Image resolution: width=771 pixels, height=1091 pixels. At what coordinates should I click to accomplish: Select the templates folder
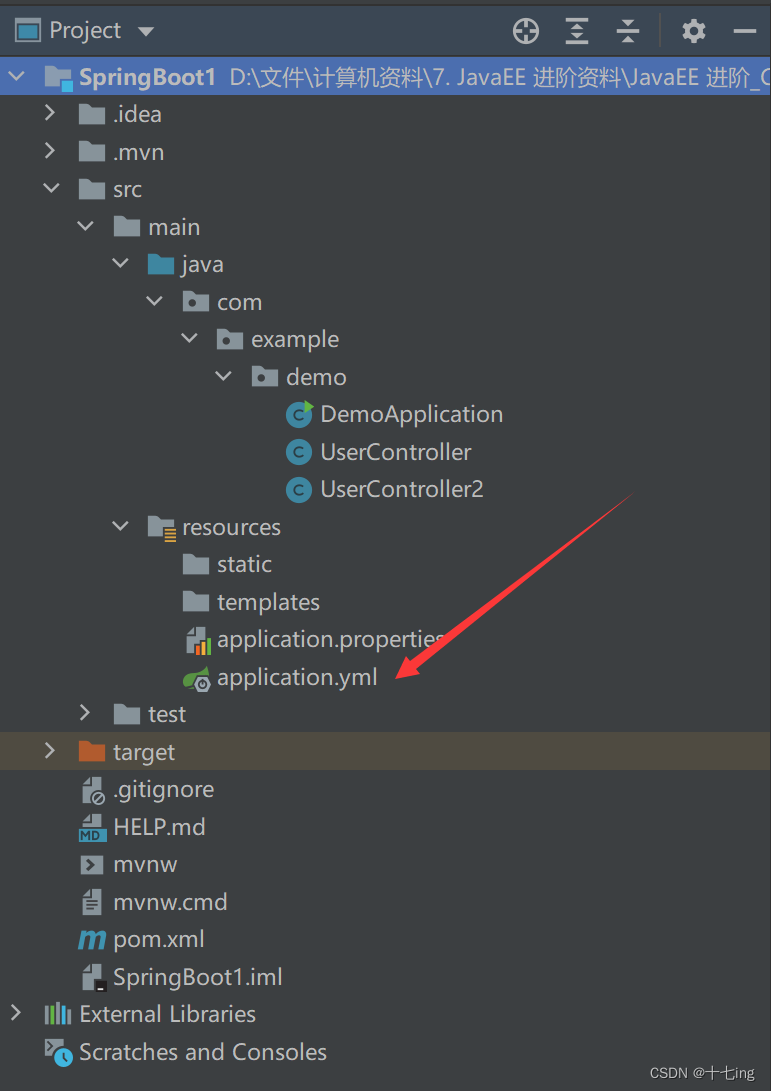click(268, 602)
